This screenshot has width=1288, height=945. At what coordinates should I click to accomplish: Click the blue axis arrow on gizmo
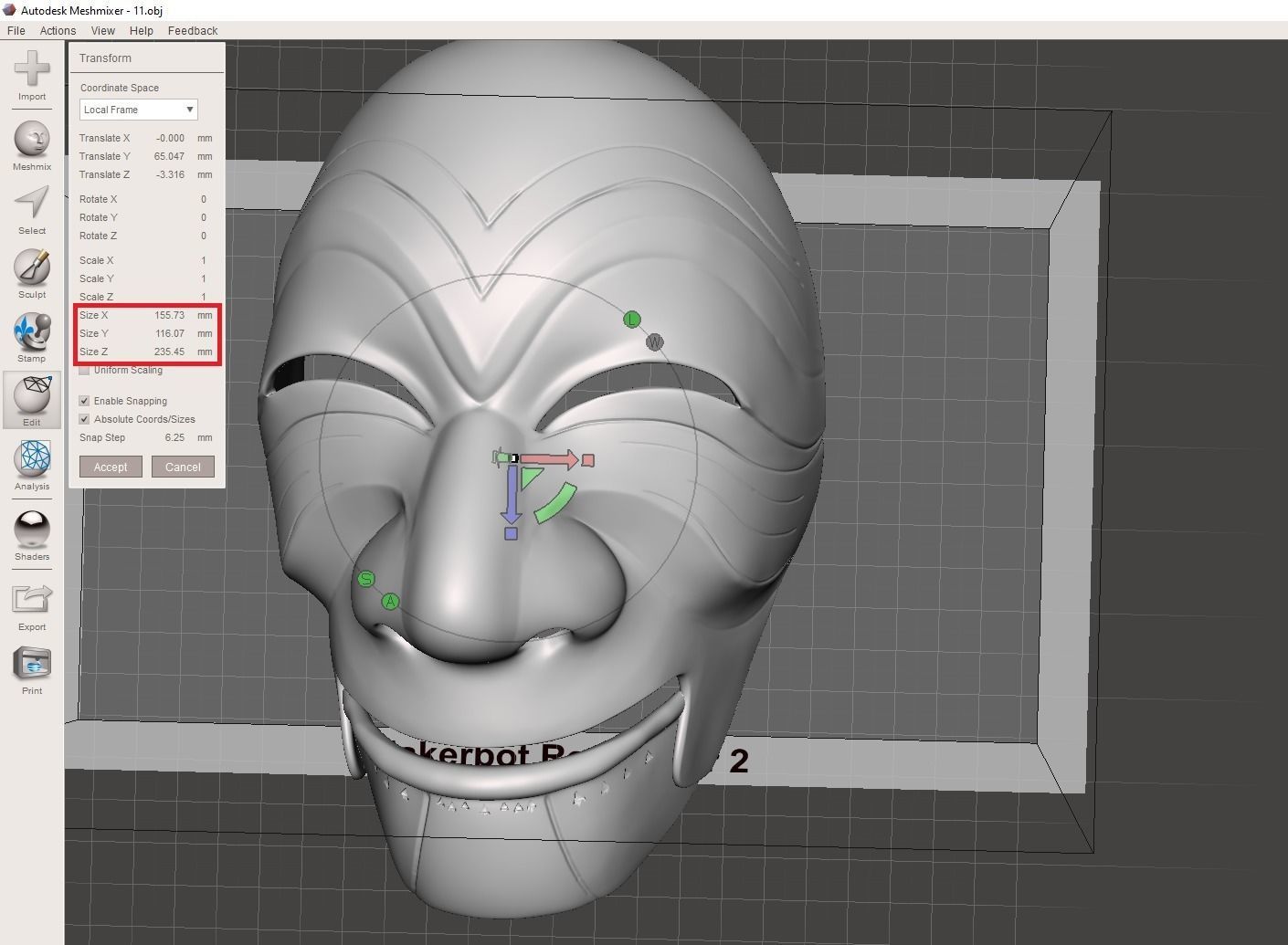pos(511,494)
